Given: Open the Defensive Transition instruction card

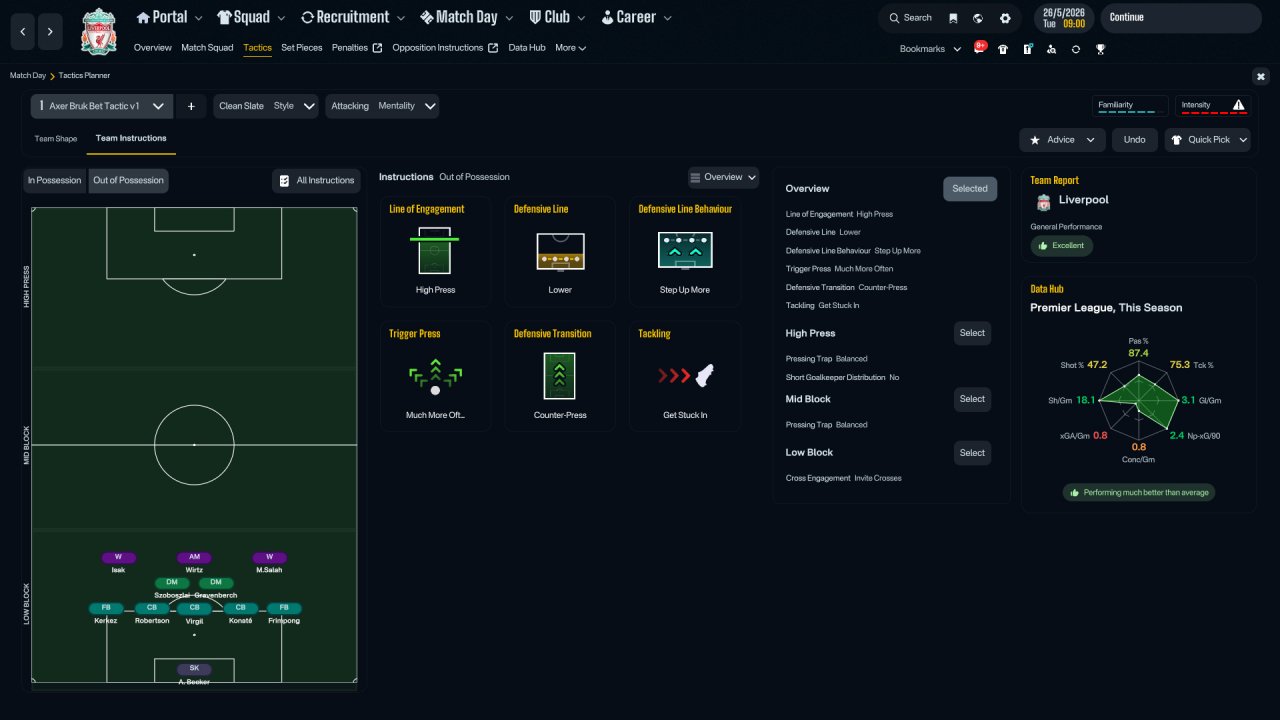Looking at the screenshot, I should 560,376.
